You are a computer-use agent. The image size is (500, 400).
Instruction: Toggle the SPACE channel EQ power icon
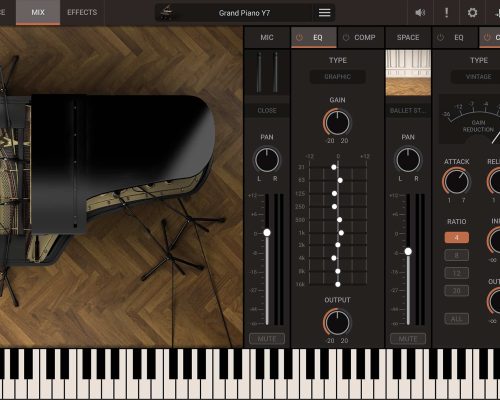pyautogui.click(x=440, y=37)
